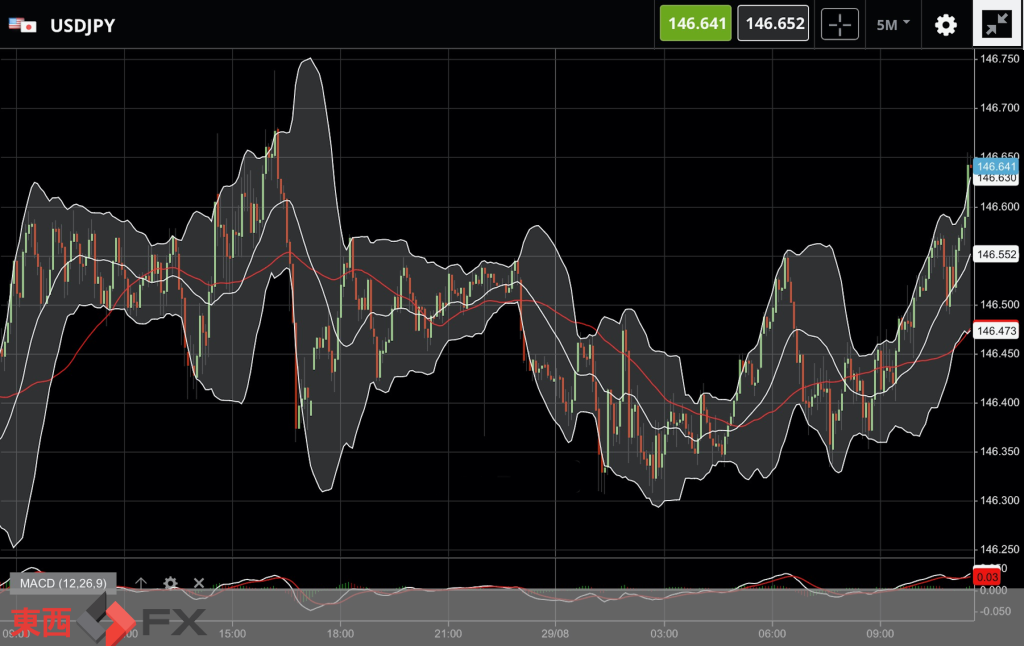
Task: Click the 29/08 date marker on time axis
Action: [x=556, y=633]
